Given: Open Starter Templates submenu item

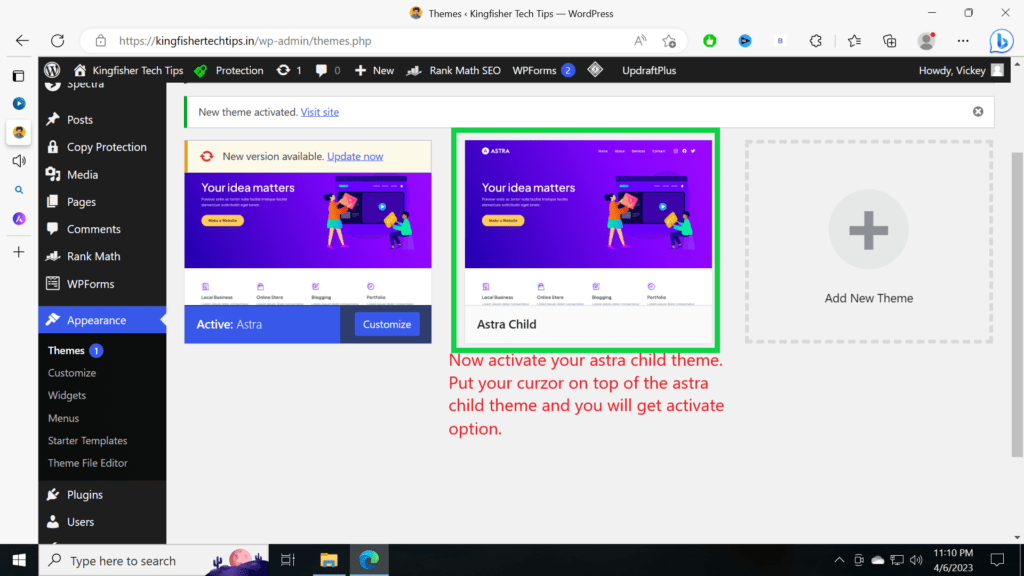Looking at the screenshot, I should click(88, 441).
